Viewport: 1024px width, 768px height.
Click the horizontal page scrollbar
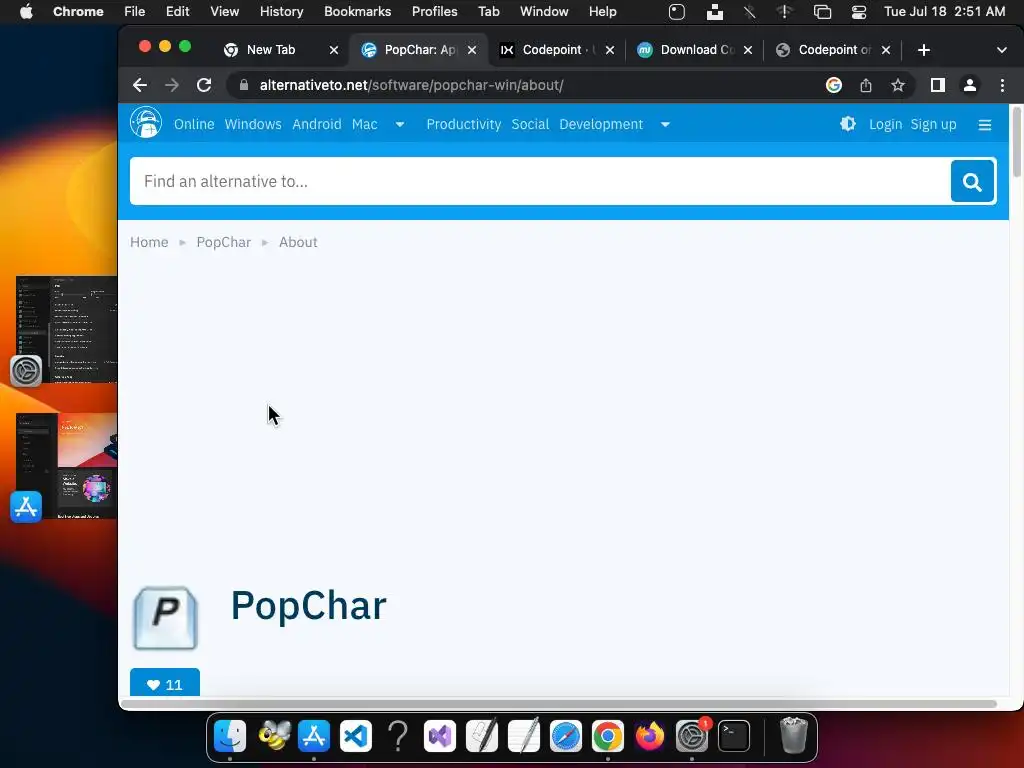coord(558,704)
